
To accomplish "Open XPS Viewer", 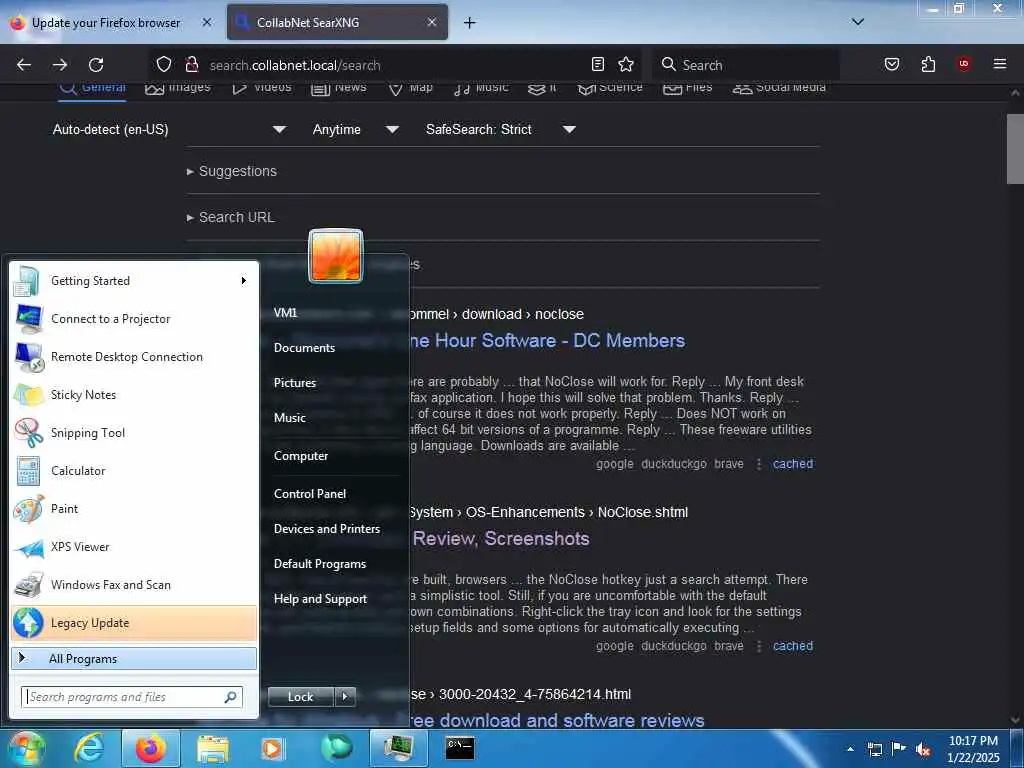I will click(x=134, y=547).
